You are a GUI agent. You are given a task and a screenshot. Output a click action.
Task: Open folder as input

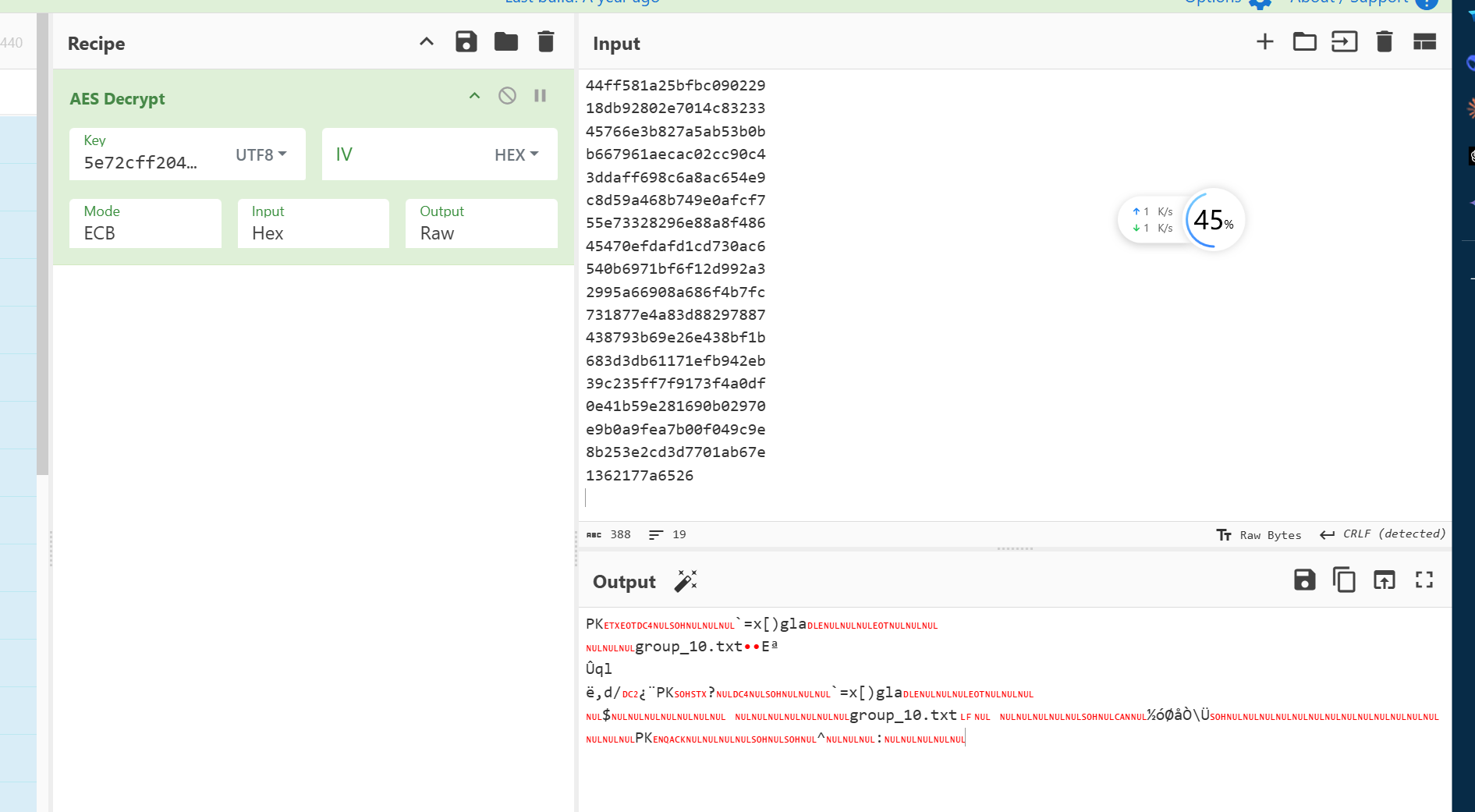pyautogui.click(x=1304, y=42)
